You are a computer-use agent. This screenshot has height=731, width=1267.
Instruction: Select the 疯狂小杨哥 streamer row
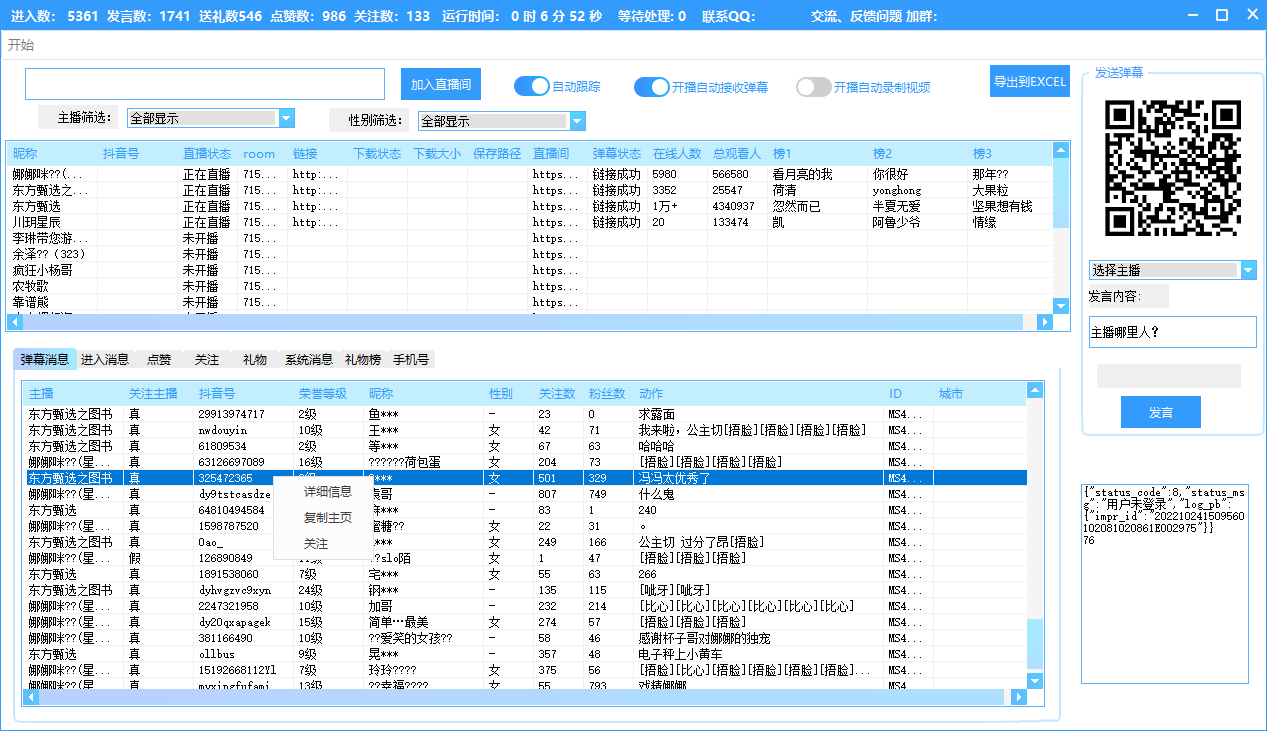tap(530, 270)
